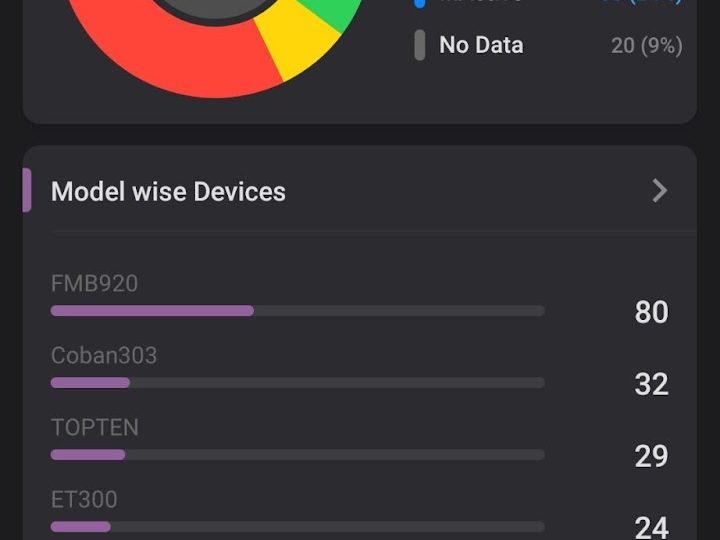The height and width of the screenshot is (540, 720).
Task: Click the Coban303 progress bar
Action: click(297, 383)
